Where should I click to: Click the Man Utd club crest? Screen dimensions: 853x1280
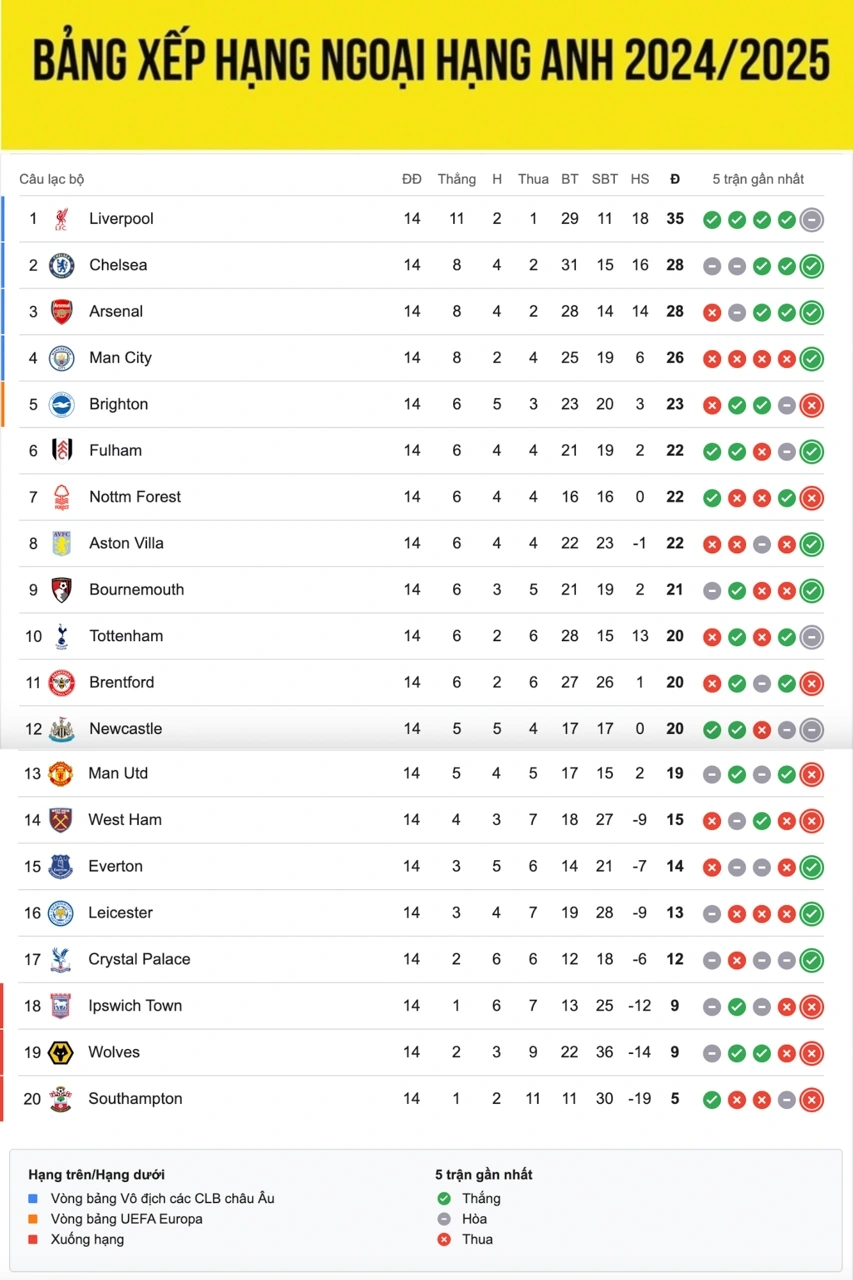(61, 773)
